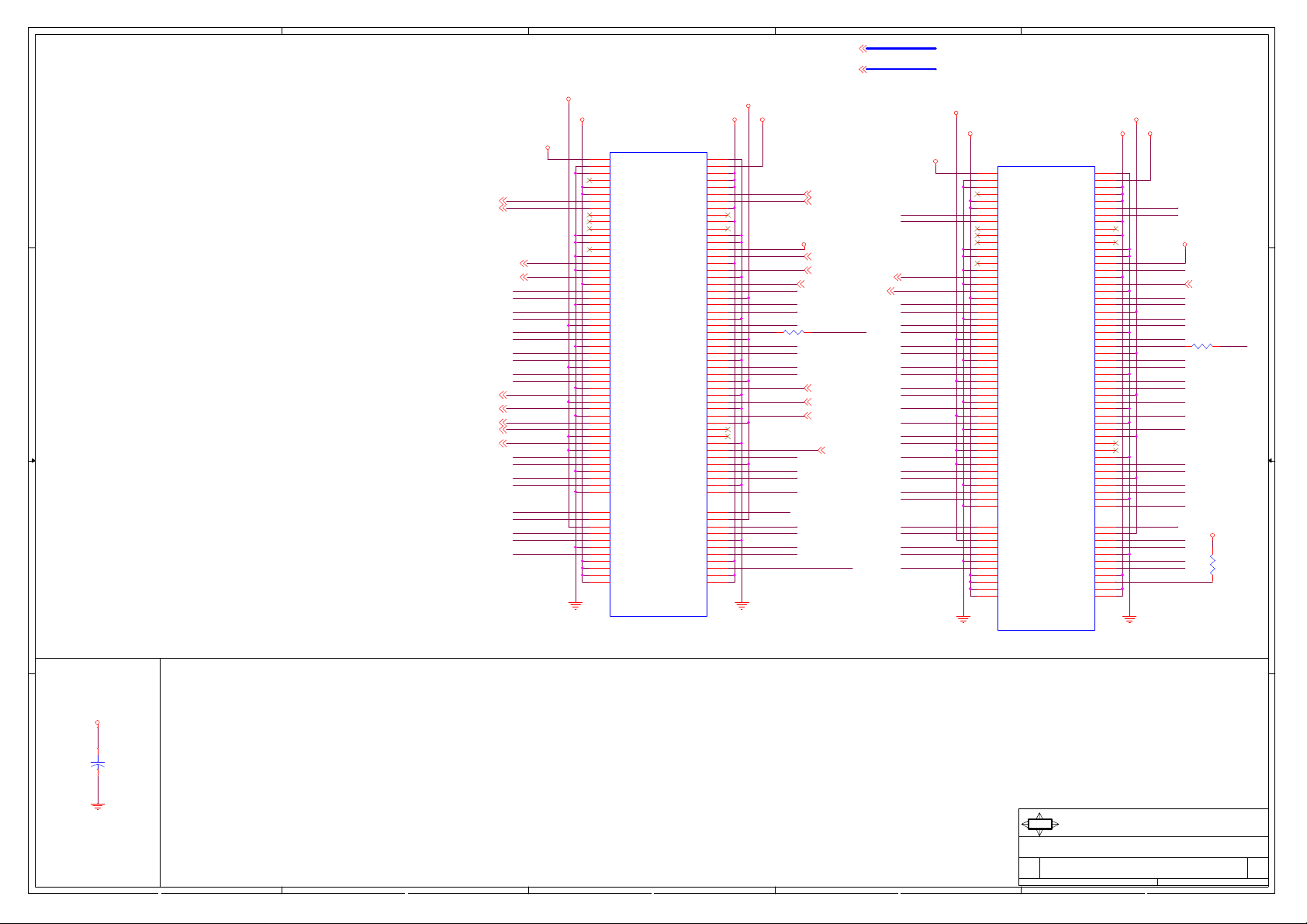Screen dimensions: 1307x924
Task: Click the ground symbol below the capacitor
Action: 98,806
